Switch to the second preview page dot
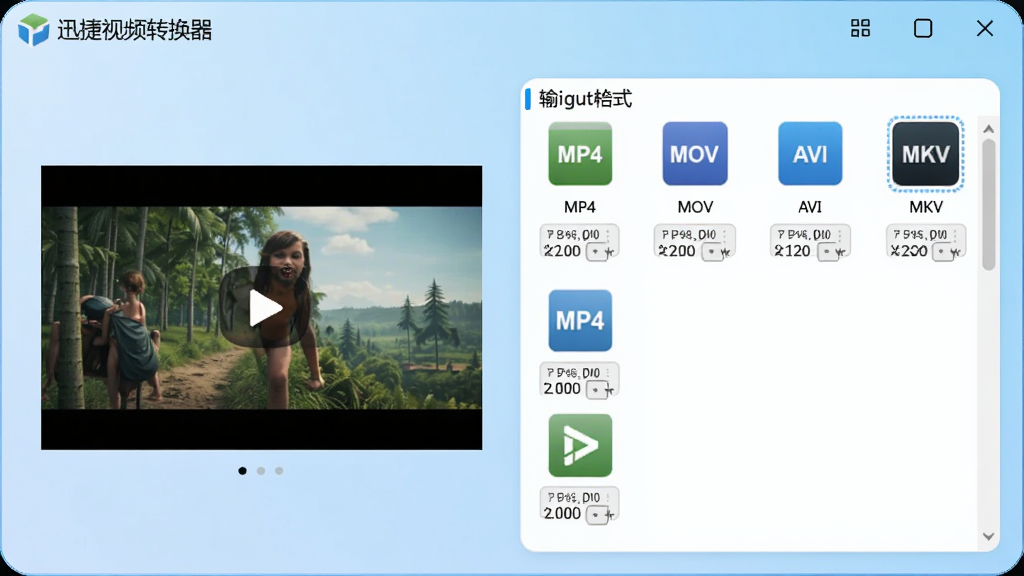1024x576 pixels. pos(261,471)
